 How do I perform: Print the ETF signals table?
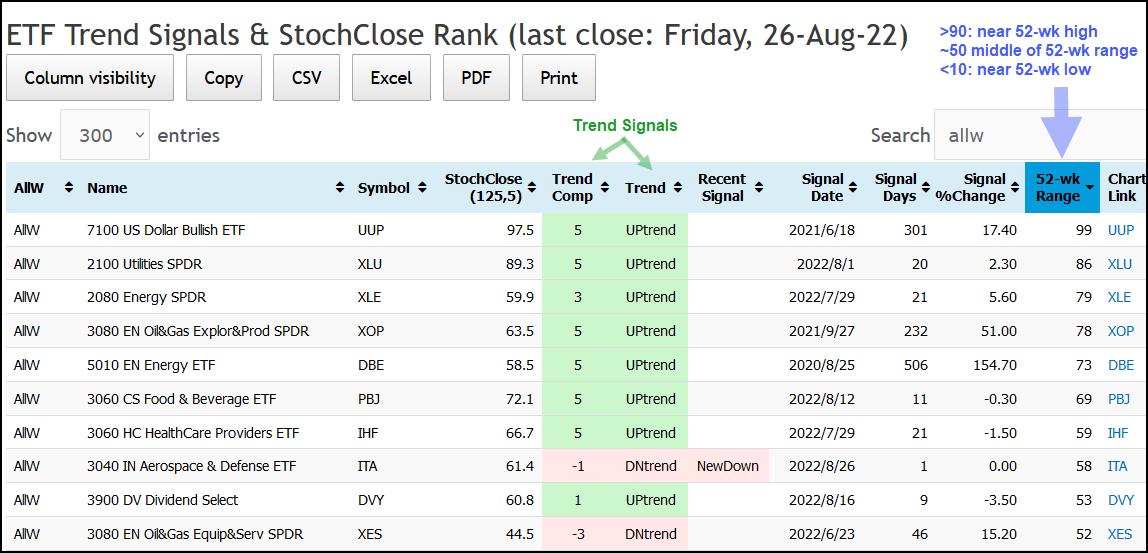click(x=558, y=78)
